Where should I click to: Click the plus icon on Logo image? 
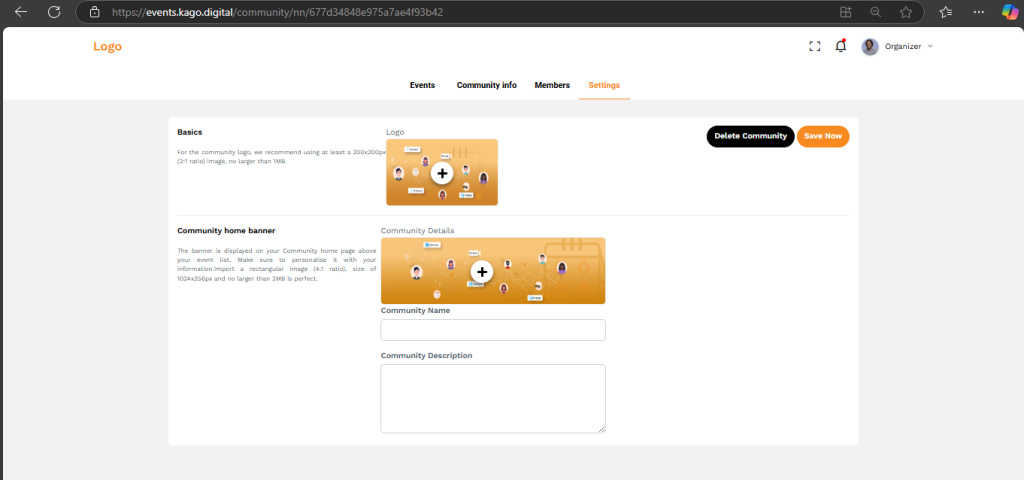[442, 173]
